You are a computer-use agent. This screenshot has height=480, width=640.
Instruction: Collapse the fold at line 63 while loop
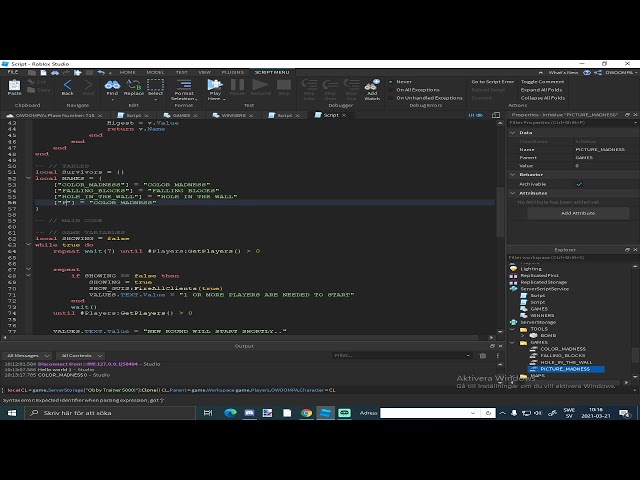[28, 244]
